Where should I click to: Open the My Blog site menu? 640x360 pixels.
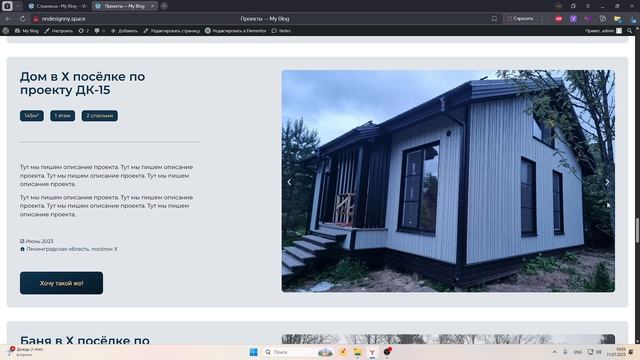coord(27,31)
